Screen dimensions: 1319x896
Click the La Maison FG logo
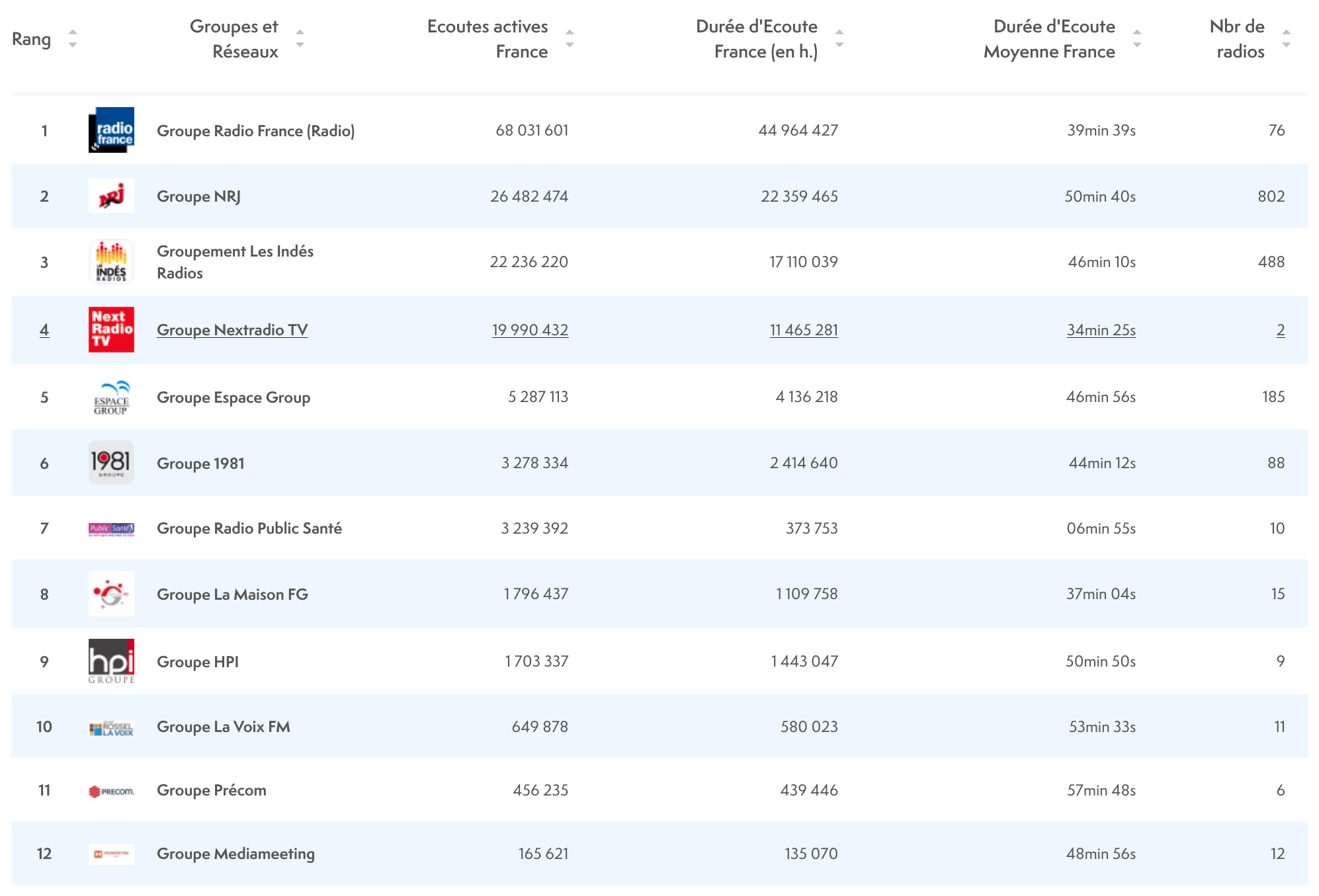tap(111, 594)
